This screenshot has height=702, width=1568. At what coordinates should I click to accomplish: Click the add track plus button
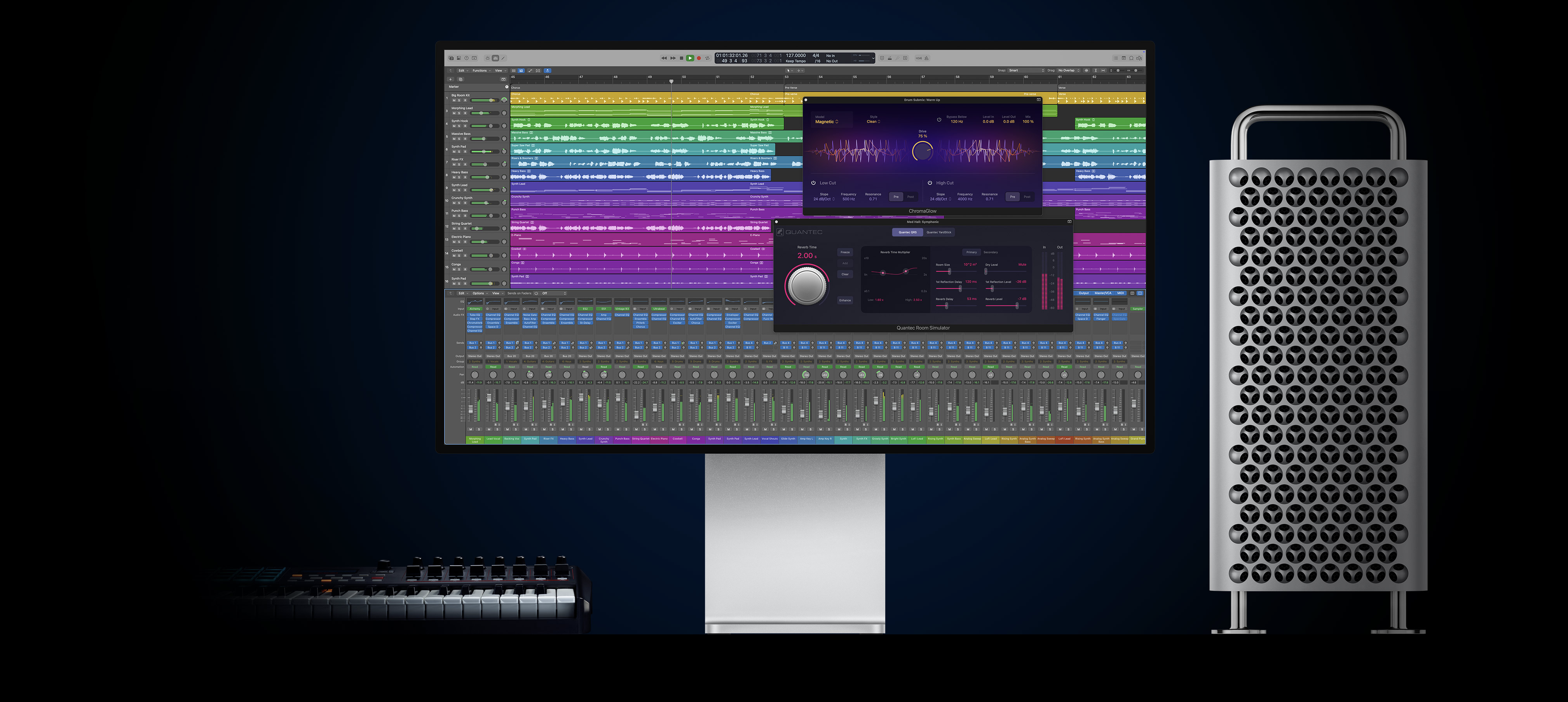(450, 79)
